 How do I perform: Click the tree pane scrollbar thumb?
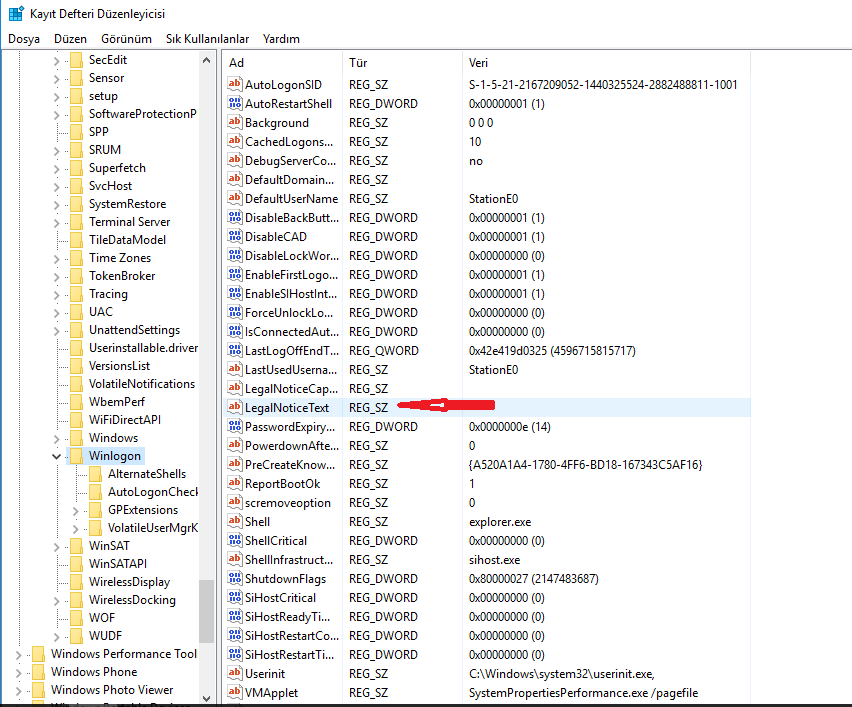click(206, 612)
